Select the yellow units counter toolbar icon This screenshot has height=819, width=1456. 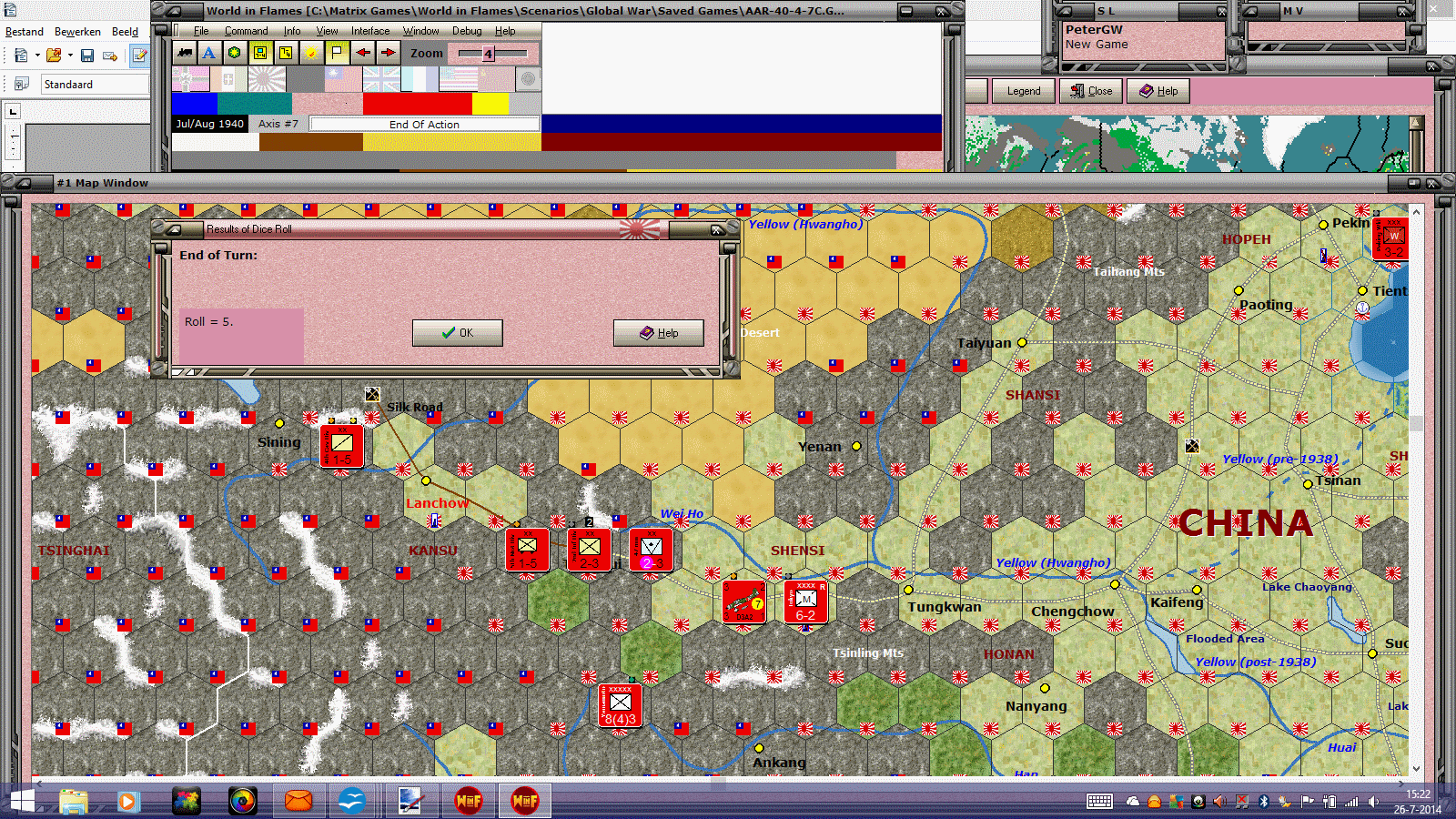[259, 53]
